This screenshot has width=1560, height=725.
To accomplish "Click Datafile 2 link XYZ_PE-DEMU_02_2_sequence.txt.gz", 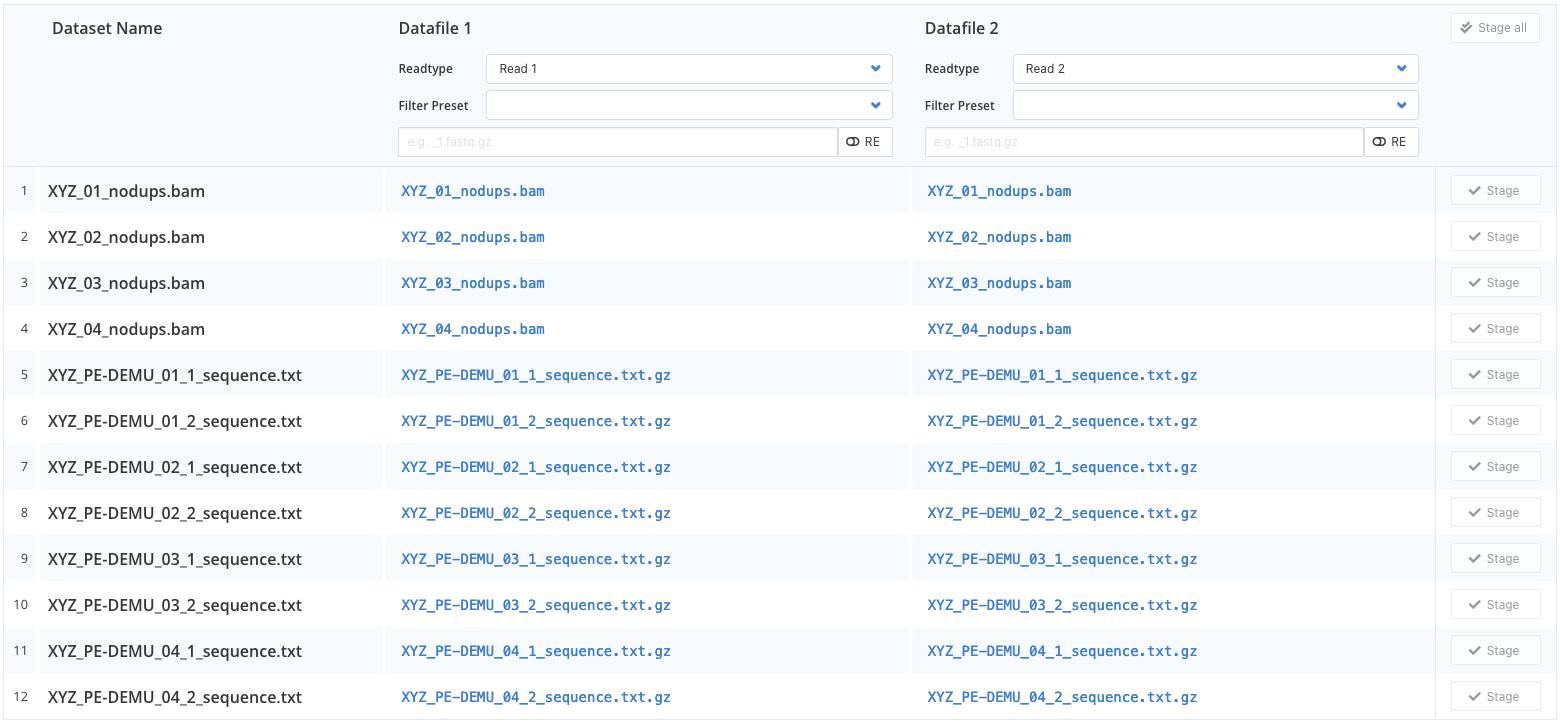I will (x=1062, y=513).
